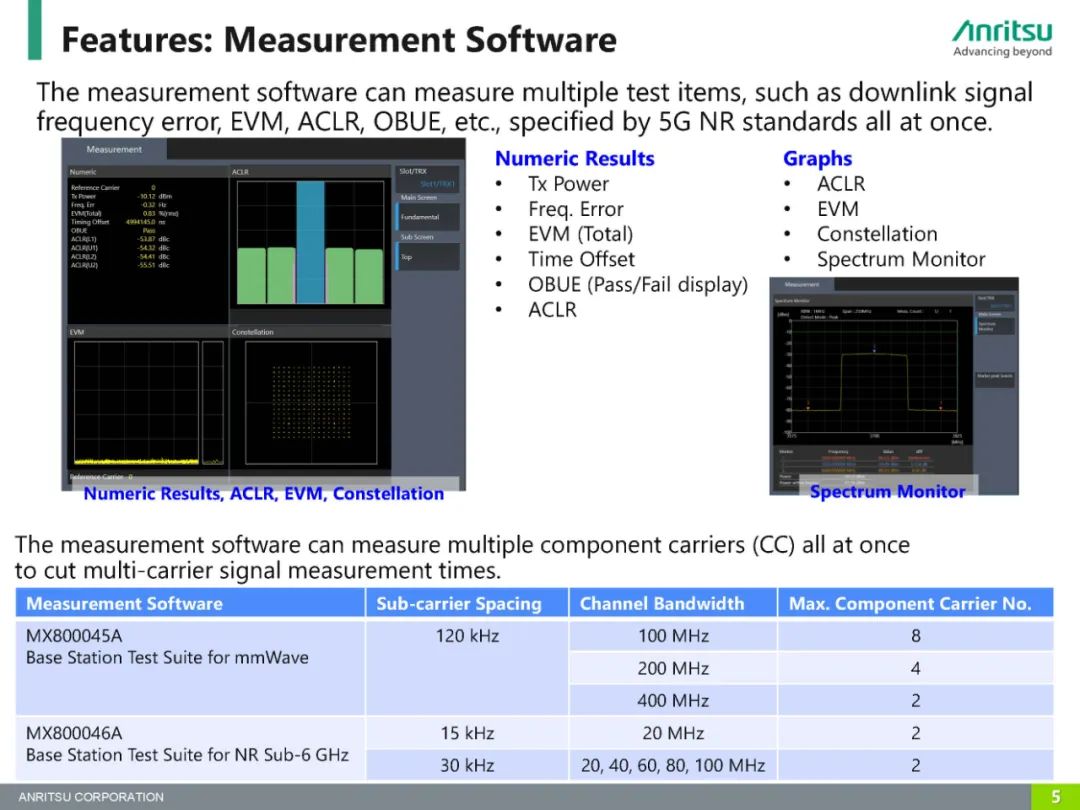Screen dimensions: 1080x810
Task: Click the 'Numeric Results' blue heading
Action: (x=574, y=158)
